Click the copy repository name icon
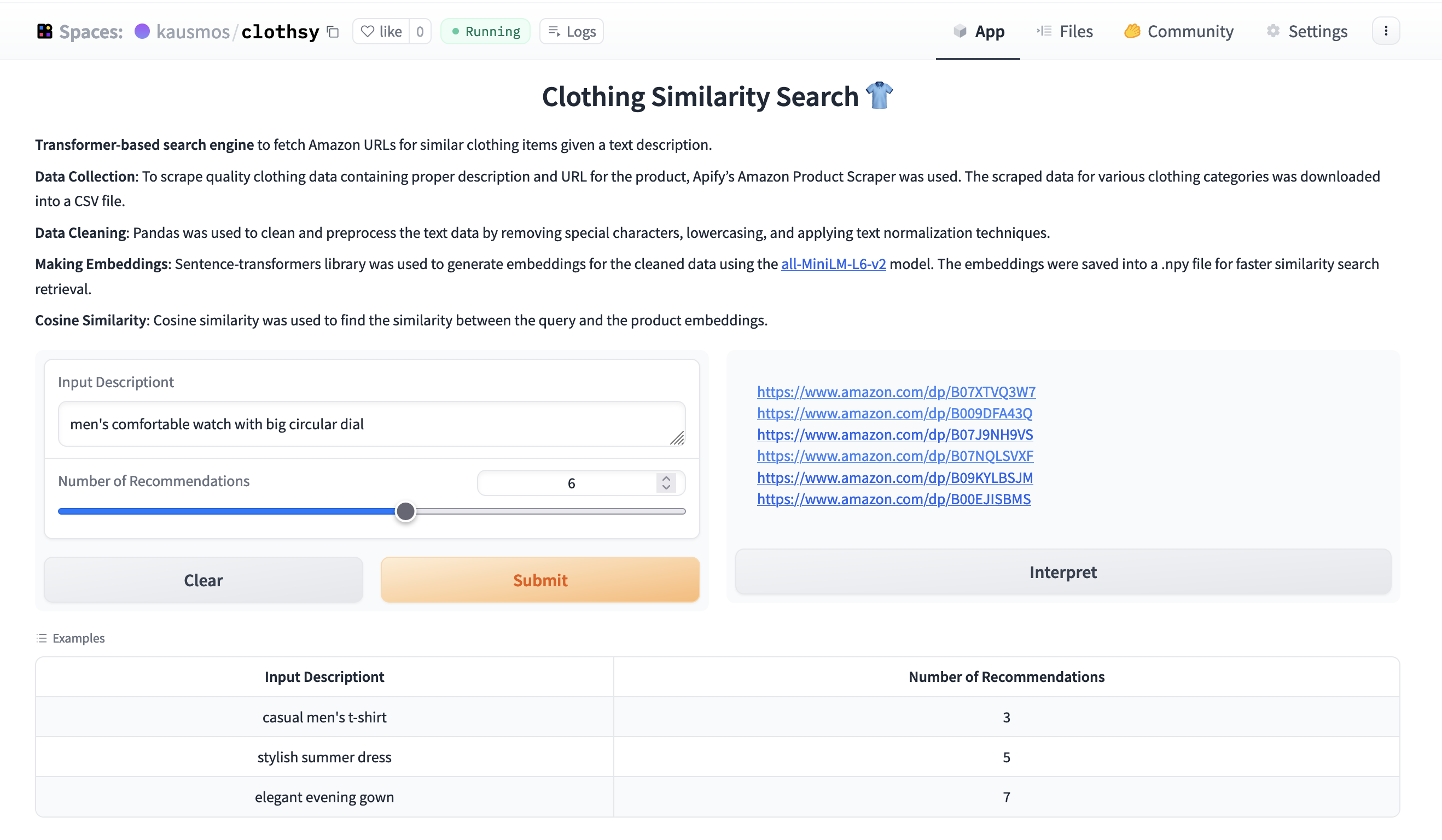Image resolution: width=1442 pixels, height=840 pixels. coord(333,32)
